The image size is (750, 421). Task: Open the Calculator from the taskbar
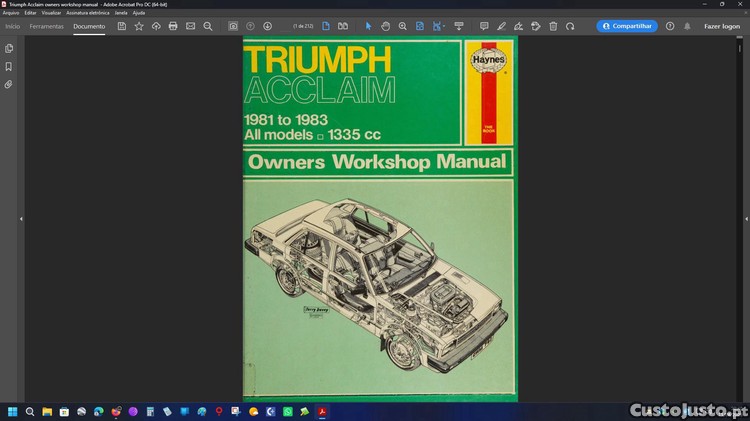click(150, 411)
